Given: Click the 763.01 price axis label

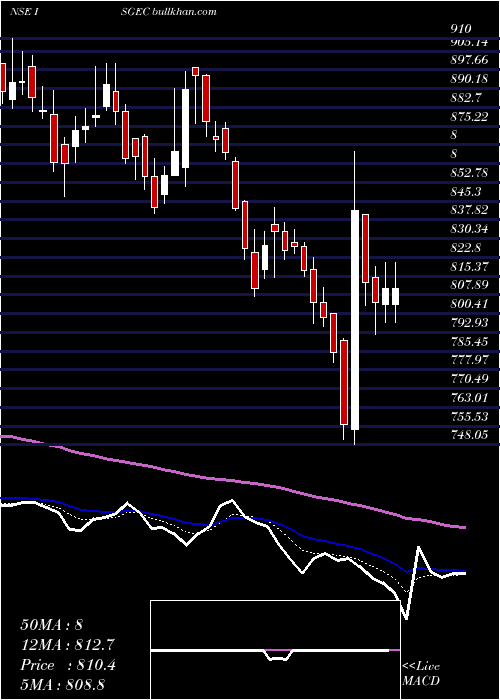Looking at the screenshot, I should (471, 398).
